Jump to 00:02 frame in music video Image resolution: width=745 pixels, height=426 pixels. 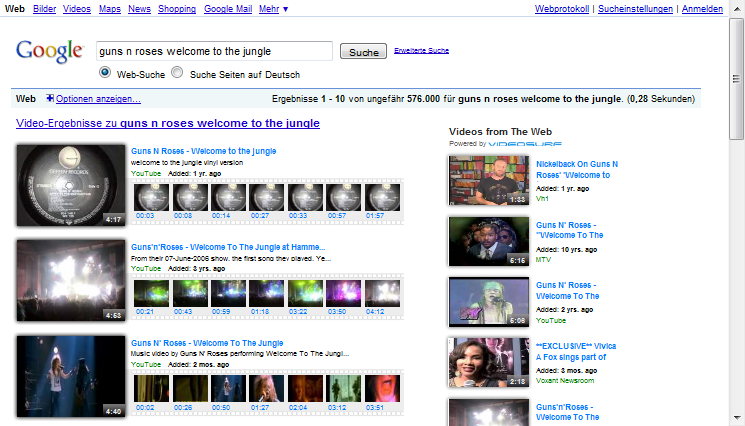click(x=151, y=388)
